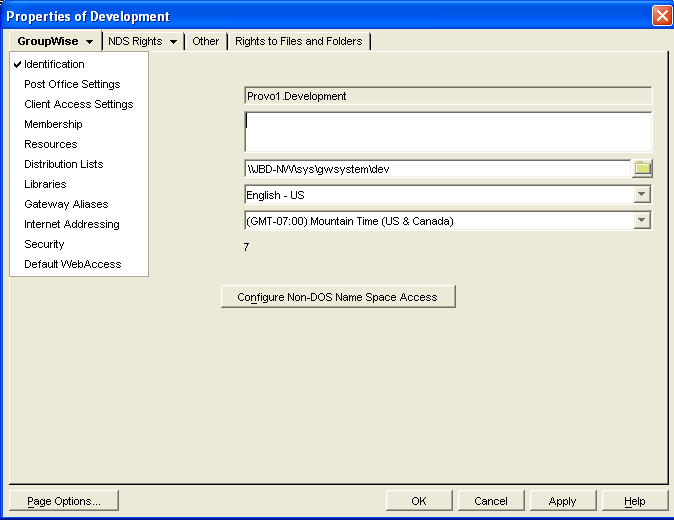
Task: Open the GroupWise tab dropdown arrow
Action: tap(89, 42)
